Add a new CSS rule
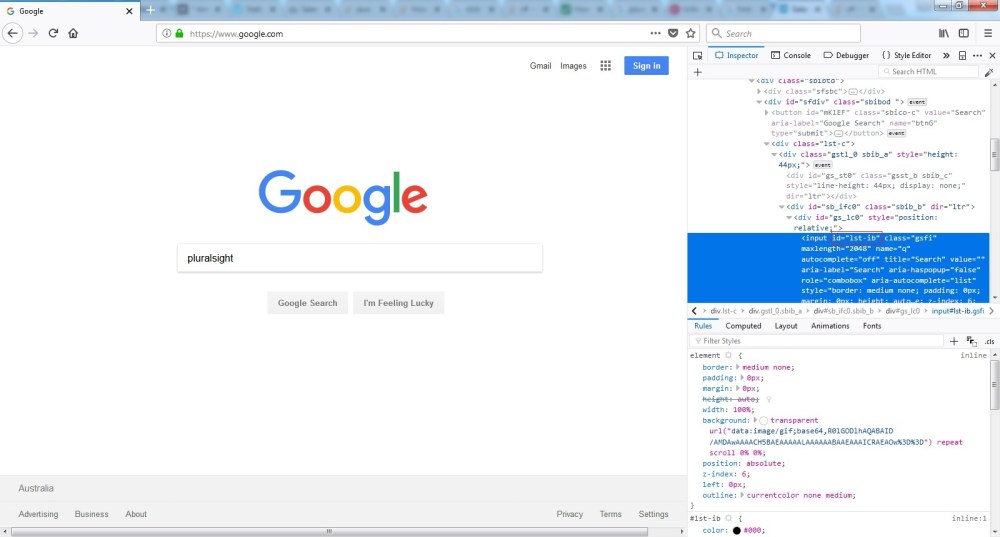Screen dimensions: 1000x537 953,341
